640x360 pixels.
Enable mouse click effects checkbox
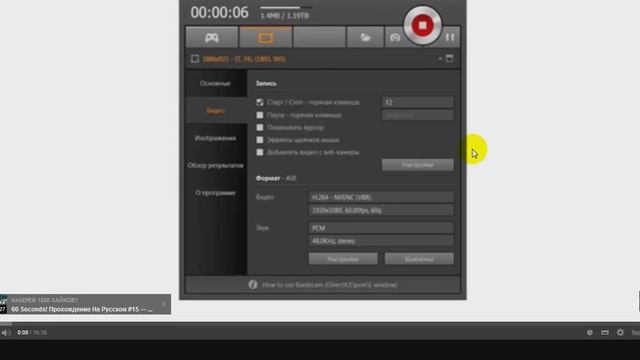[x=260, y=140]
